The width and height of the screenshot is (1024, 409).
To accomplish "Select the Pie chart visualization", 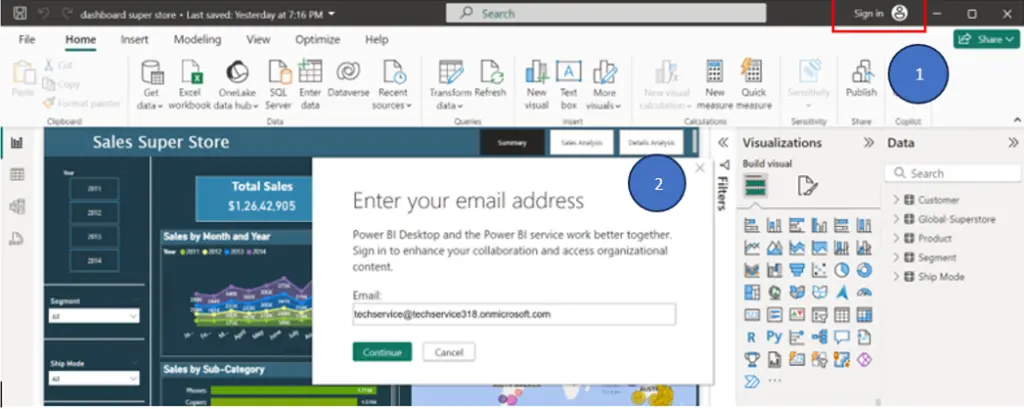I will (841, 270).
